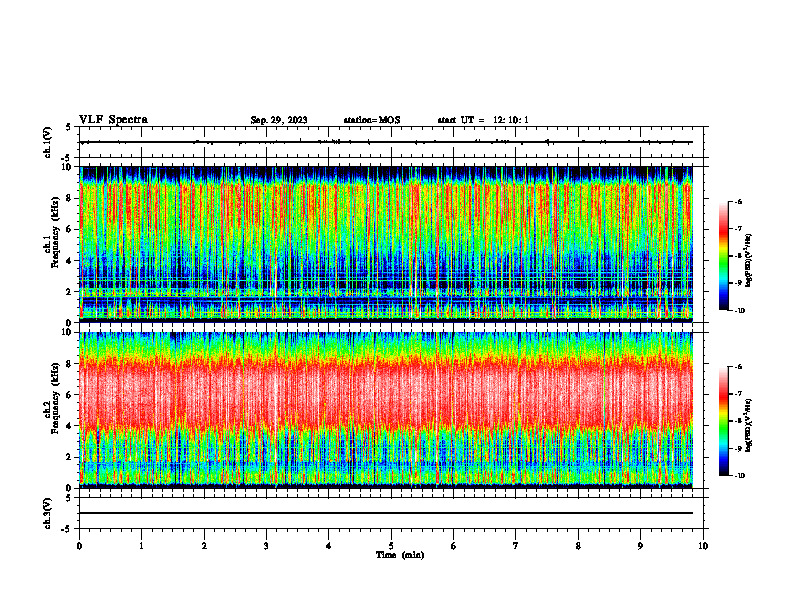Click the "-10" label on ch.1 color bar
Screen dimensions: 792x612
740,311
